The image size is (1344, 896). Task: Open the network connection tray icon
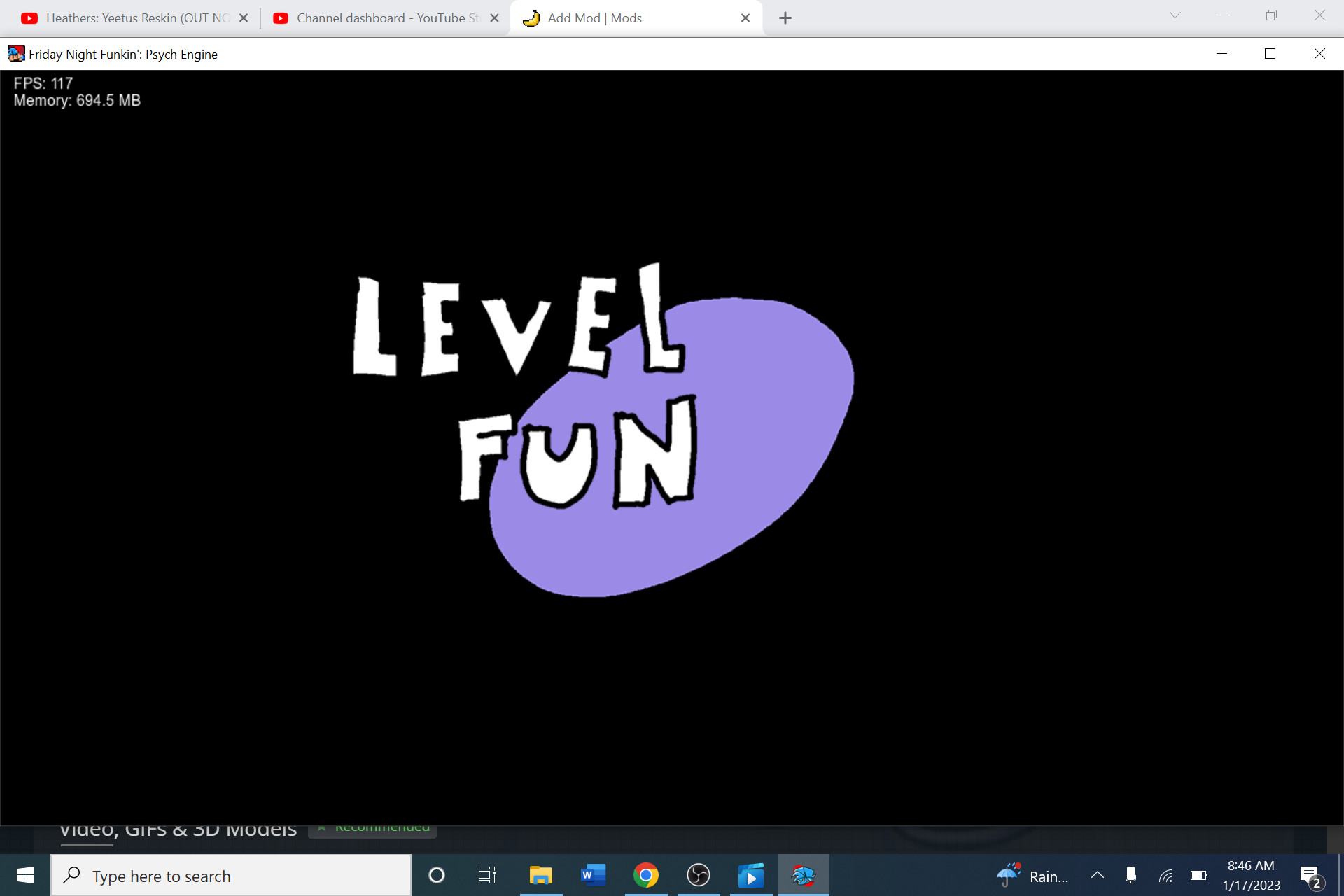1165,875
